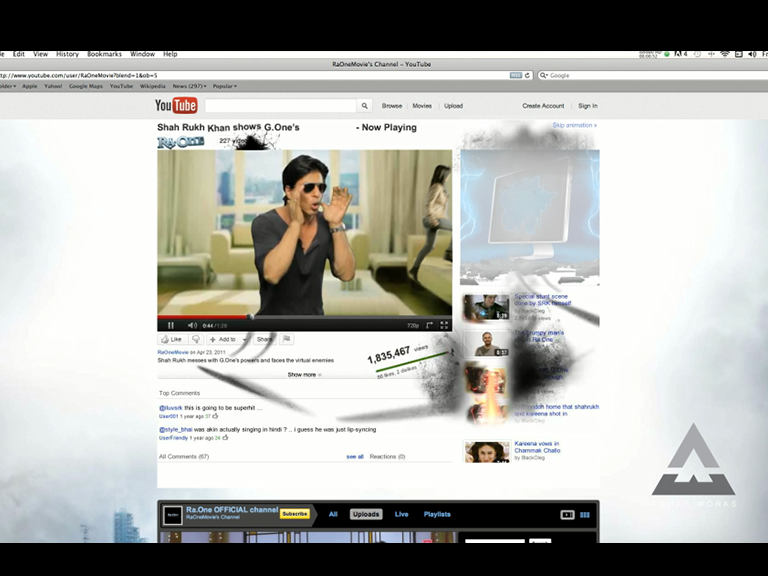This screenshot has width=768, height=576.
Task: Click the see all comments link
Action: click(355, 456)
